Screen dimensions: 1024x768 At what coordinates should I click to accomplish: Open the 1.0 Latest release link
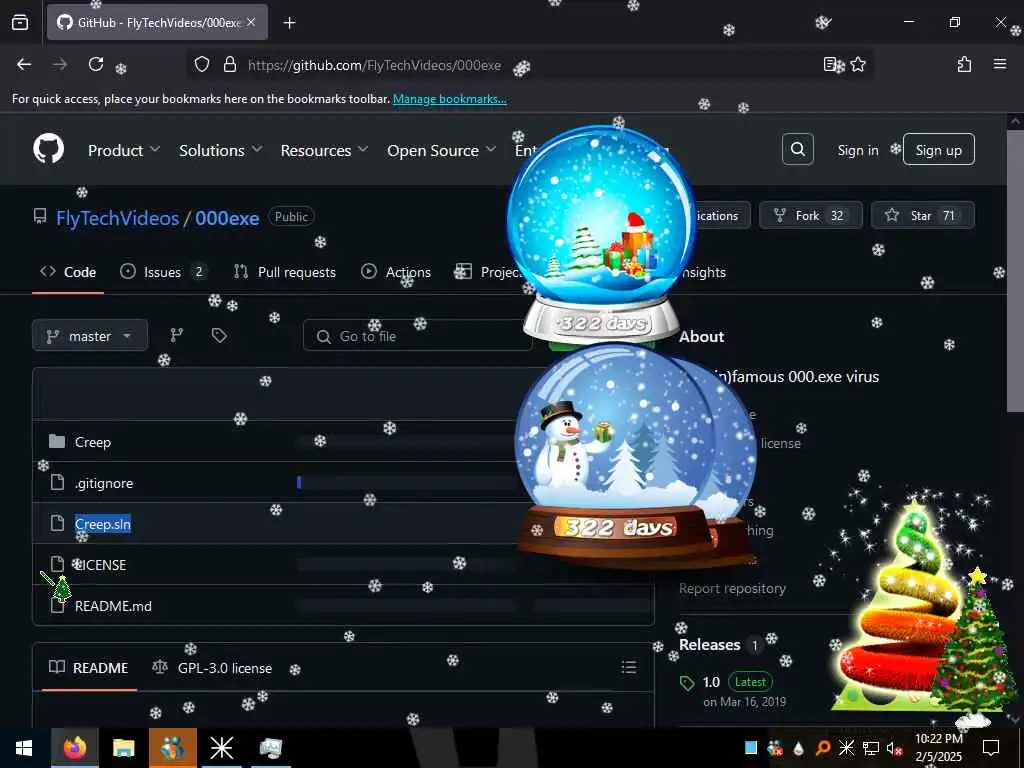(x=737, y=682)
